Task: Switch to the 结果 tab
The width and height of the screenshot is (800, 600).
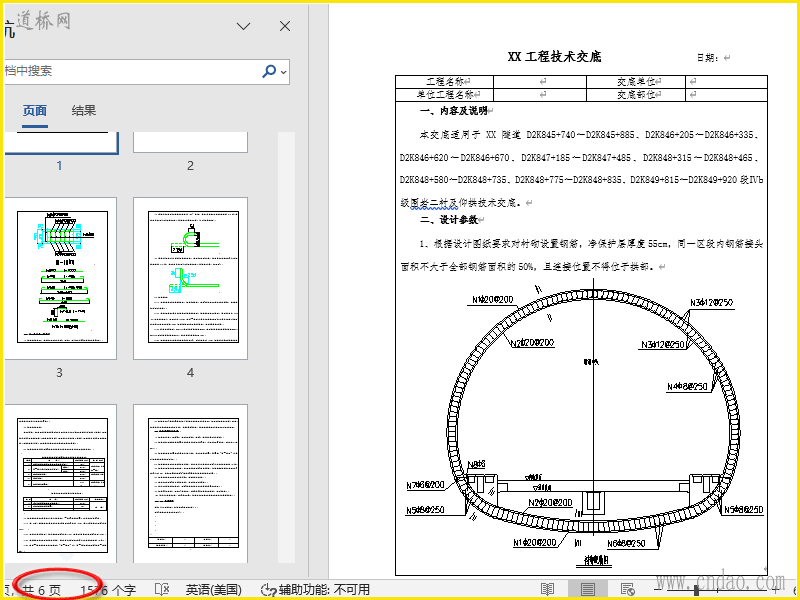Action: pyautogui.click(x=84, y=111)
